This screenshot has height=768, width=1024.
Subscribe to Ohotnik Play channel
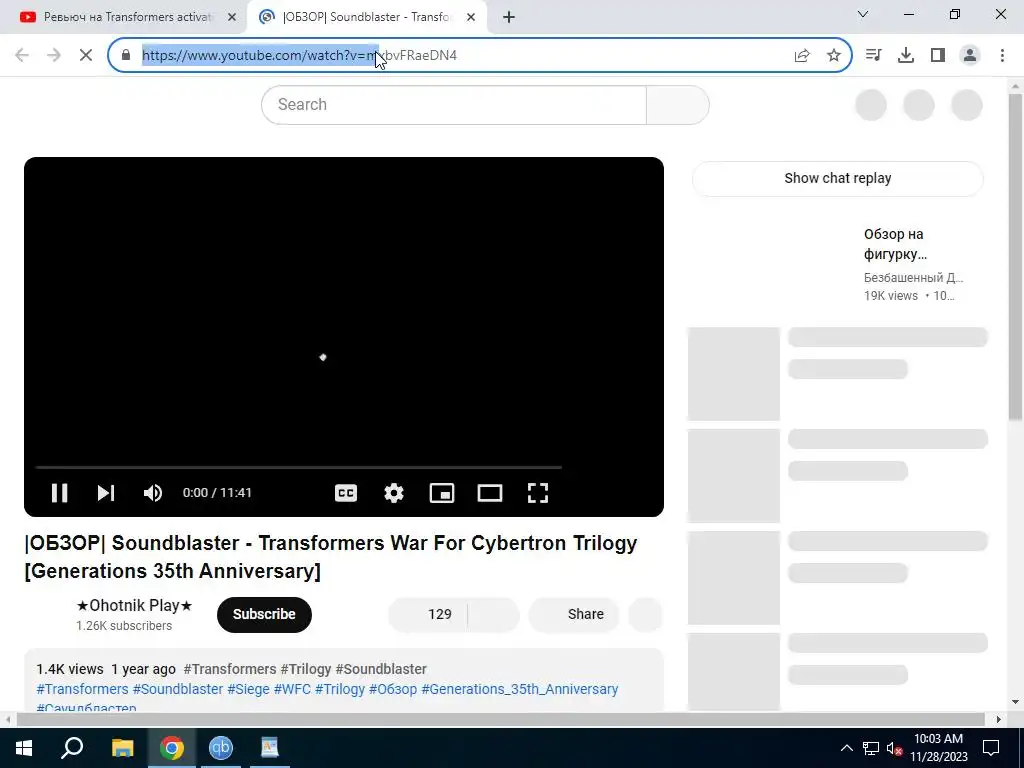(264, 615)
